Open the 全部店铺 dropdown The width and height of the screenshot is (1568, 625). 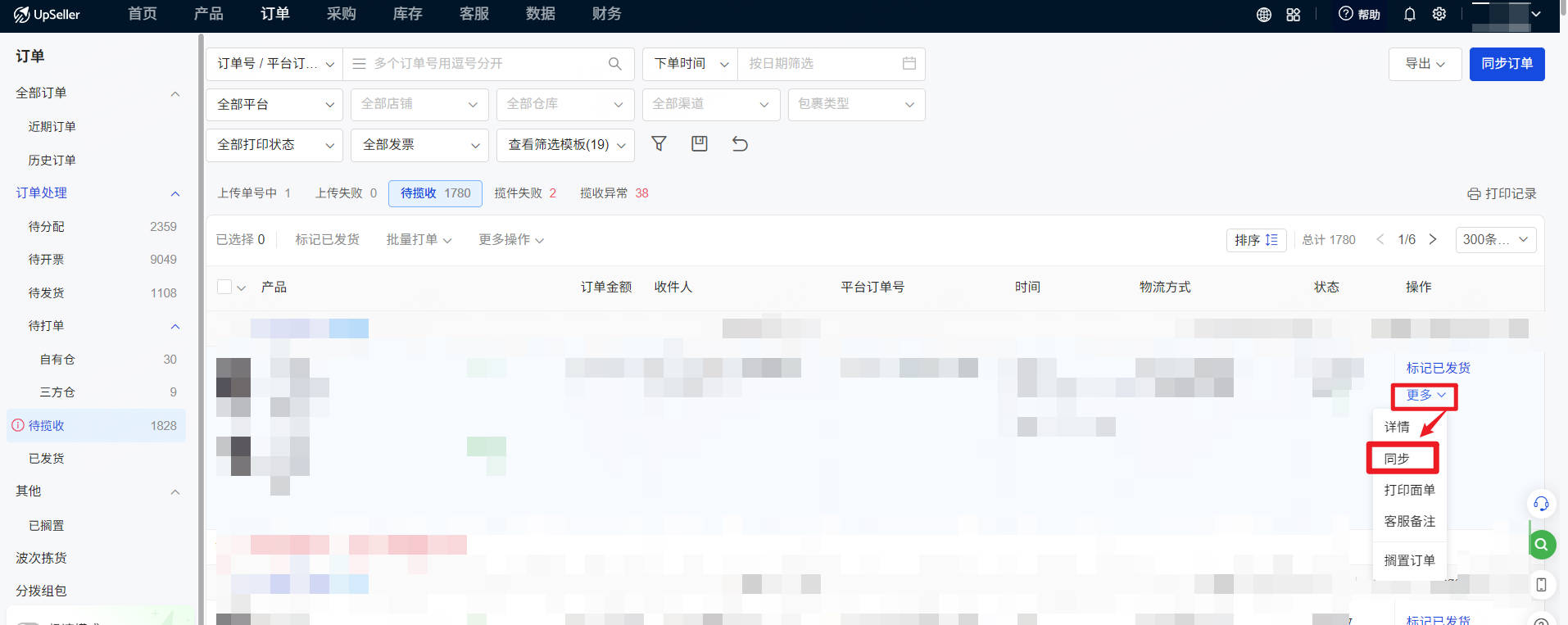point(419,104)
